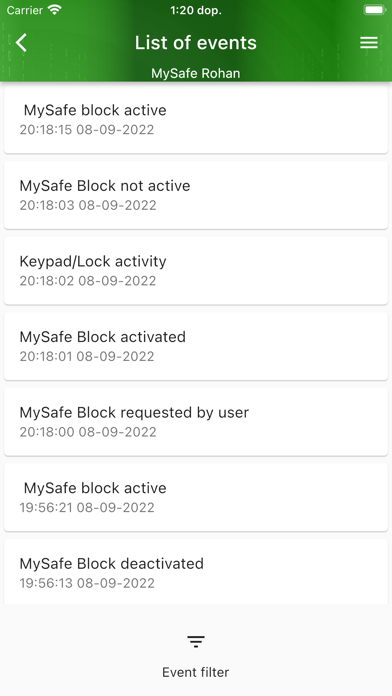Screen dimensions: 392x696
Task: Select the MySafe Block activated event
Action: [196, 346]
